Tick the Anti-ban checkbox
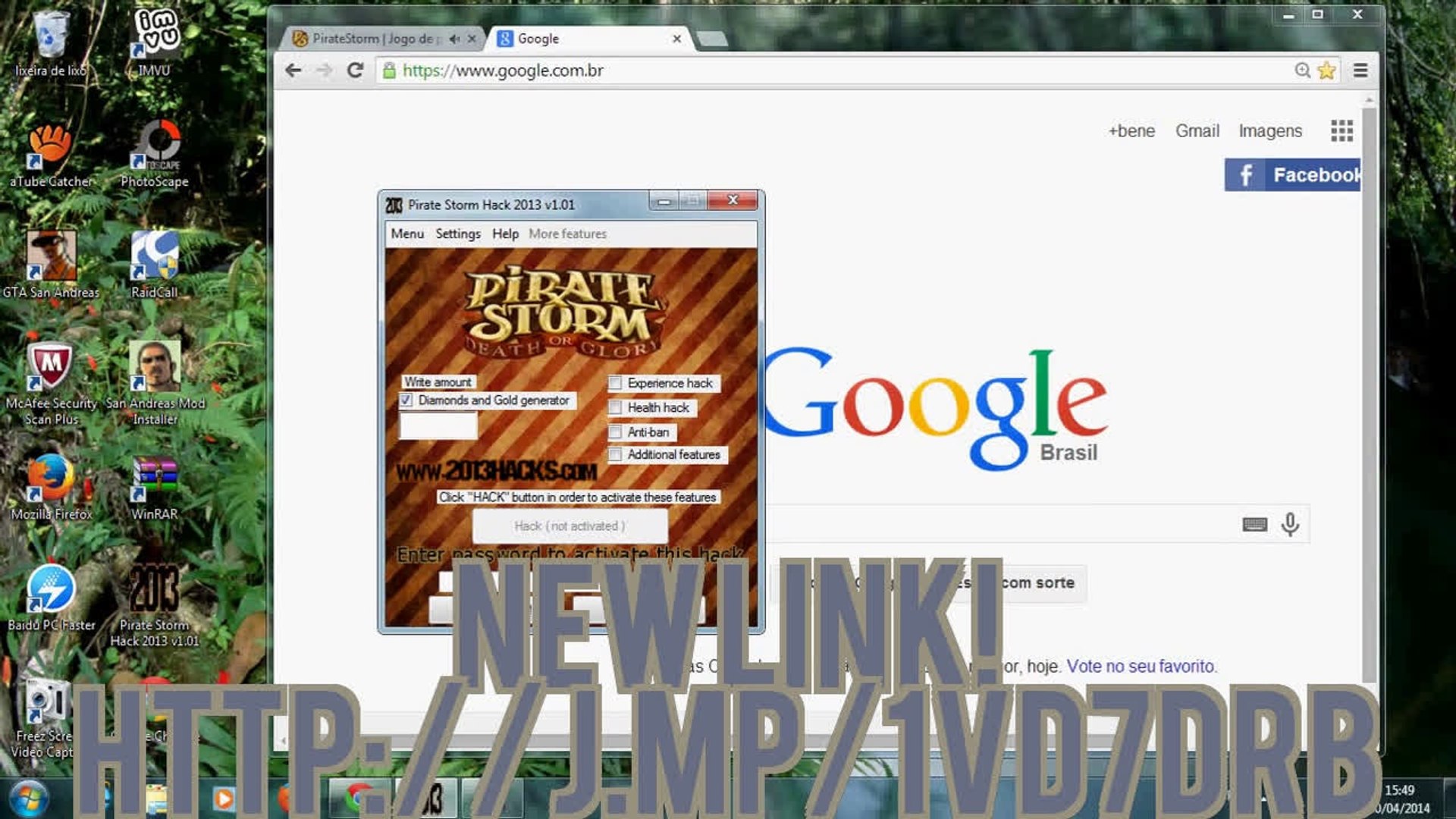This screenshot has width=1456, height=819. [615, 432]
